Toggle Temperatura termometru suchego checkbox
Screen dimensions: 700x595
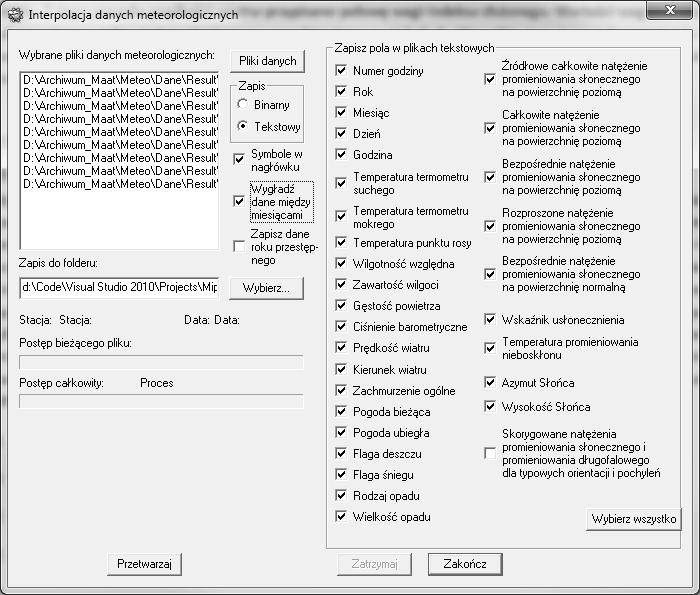click(341, 183)
